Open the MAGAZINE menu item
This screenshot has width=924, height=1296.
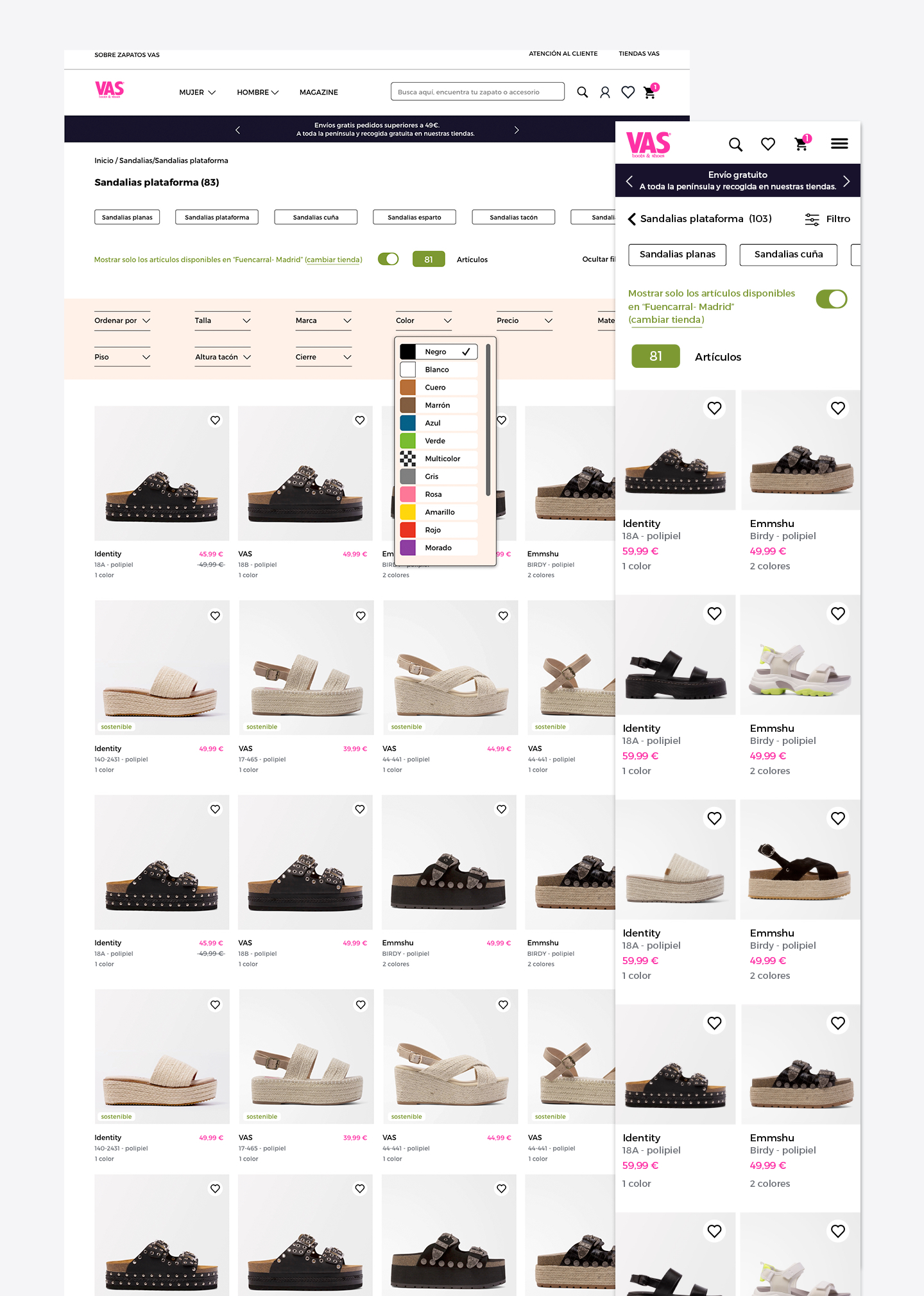click(x=319, y=92)
